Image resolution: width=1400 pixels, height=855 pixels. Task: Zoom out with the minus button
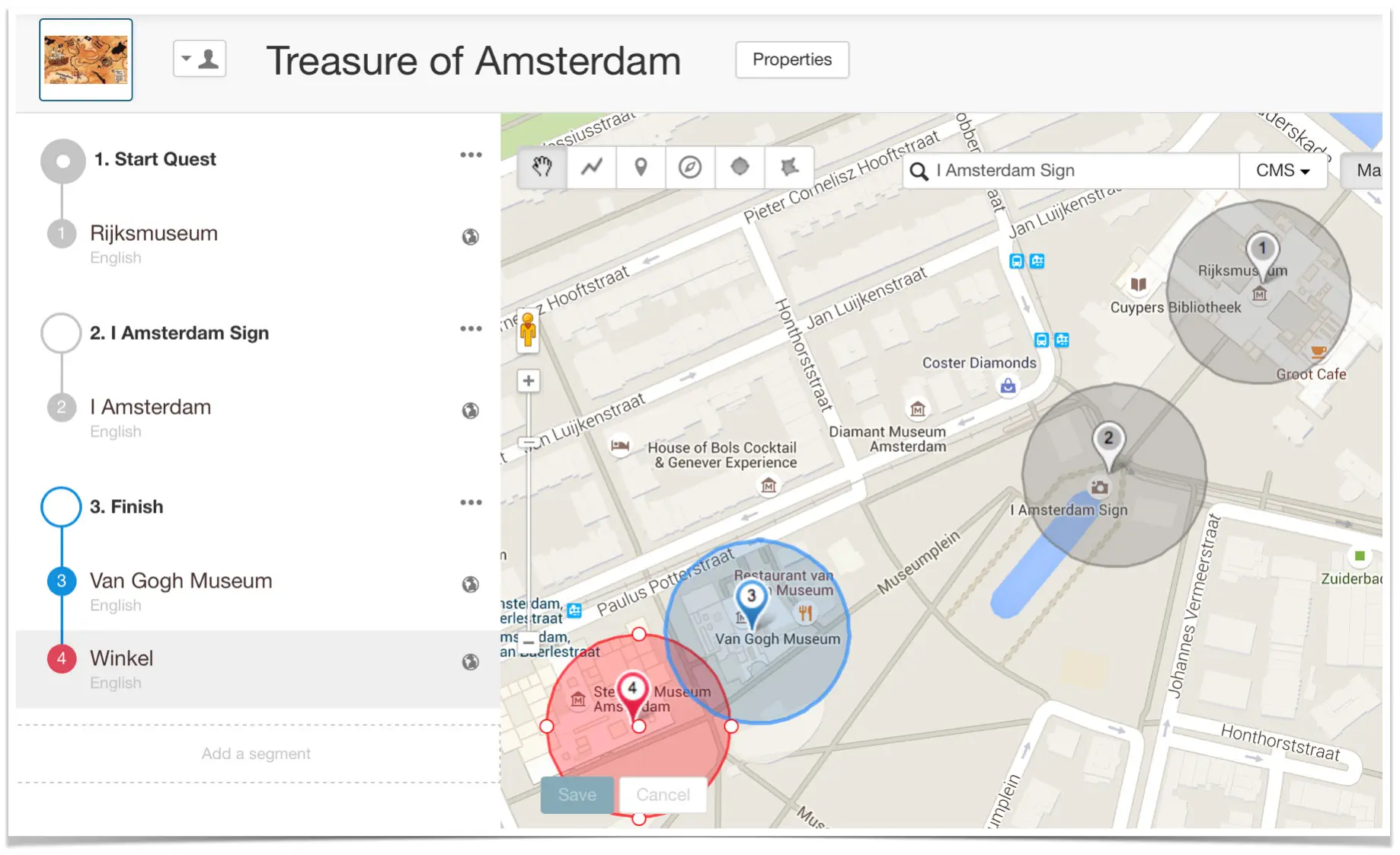529,642
